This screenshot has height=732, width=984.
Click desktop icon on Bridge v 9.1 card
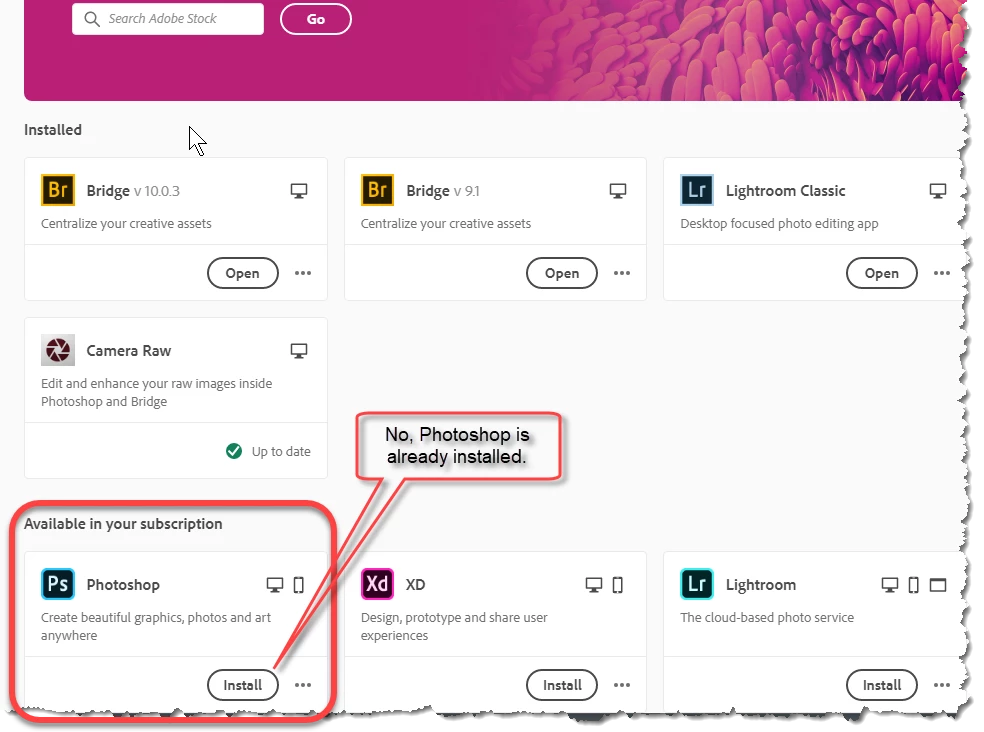pyautogui.click(x=618, y=191)
